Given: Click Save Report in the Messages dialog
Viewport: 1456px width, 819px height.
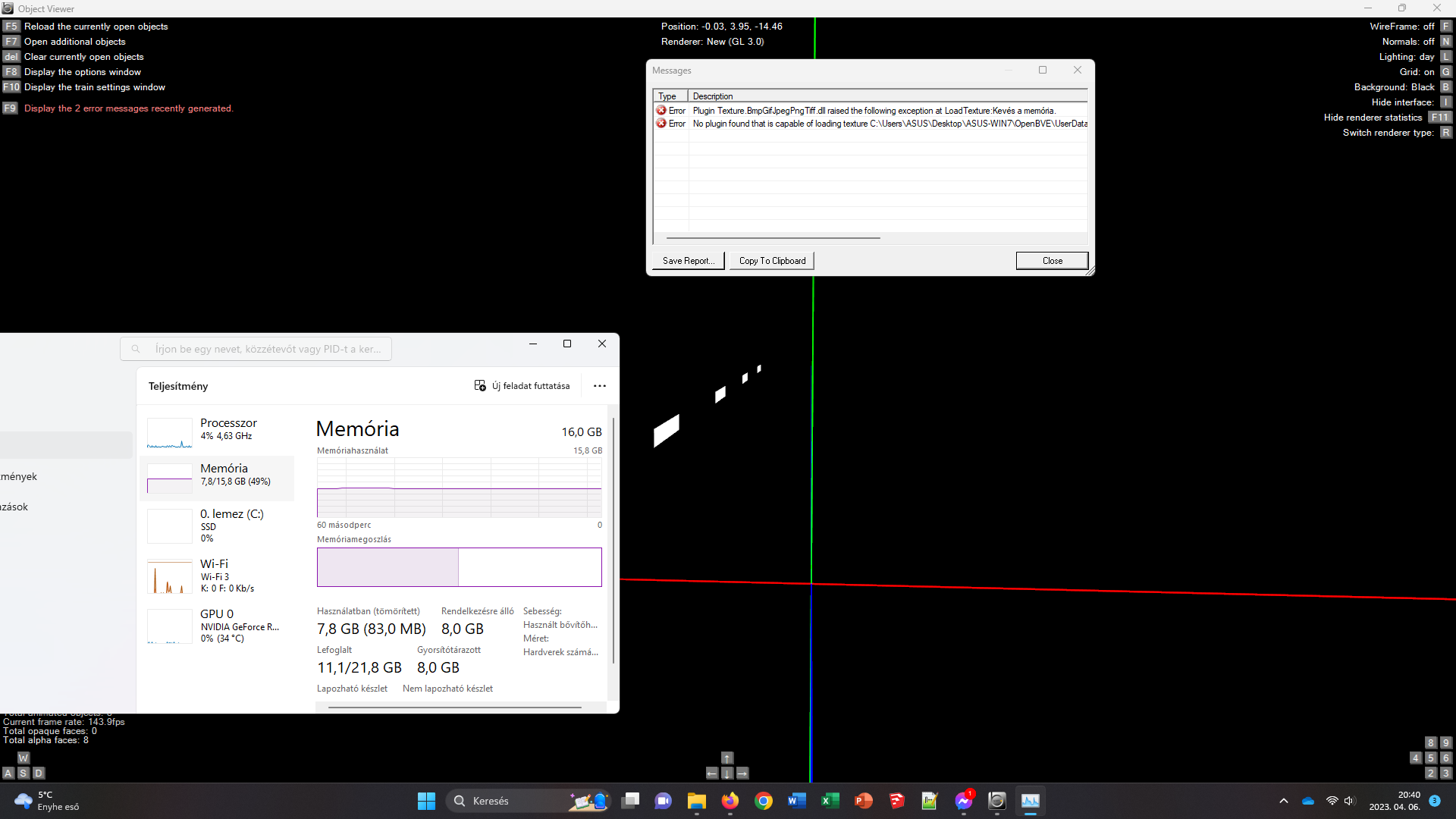Looking at the screenshot, I should pyautogui.click(x=687, y=260).
